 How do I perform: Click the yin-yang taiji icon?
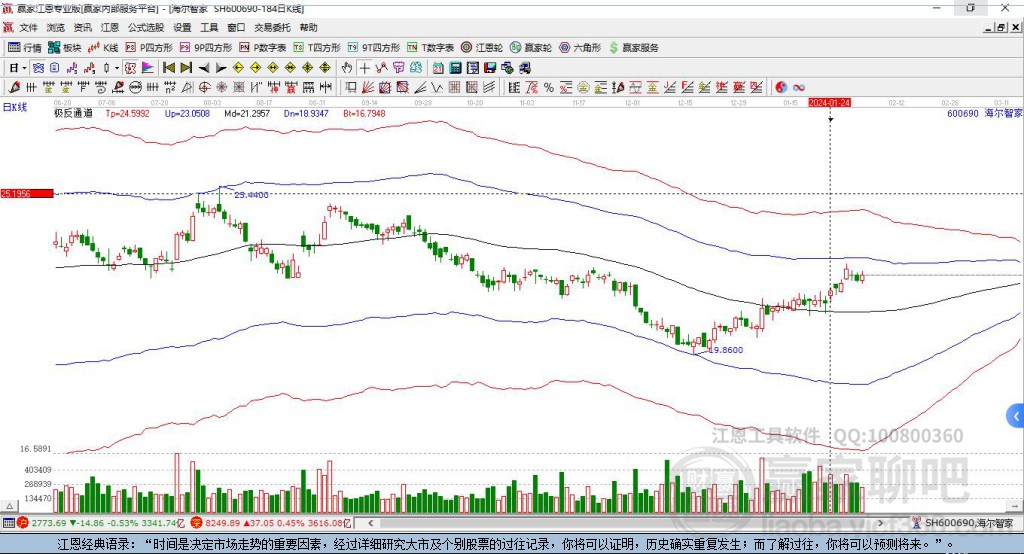point(781,88)
